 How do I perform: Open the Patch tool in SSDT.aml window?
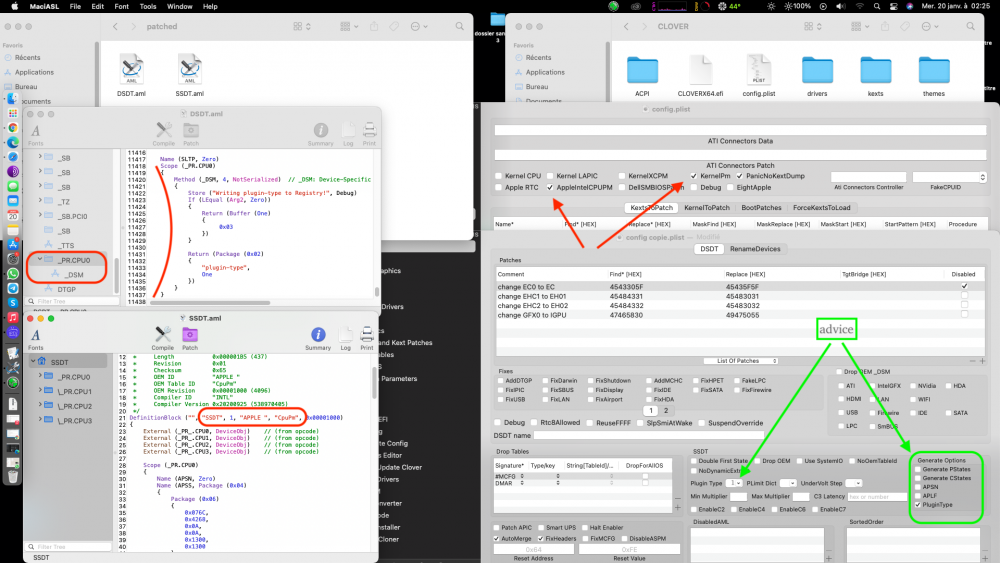tap(190, 338)
